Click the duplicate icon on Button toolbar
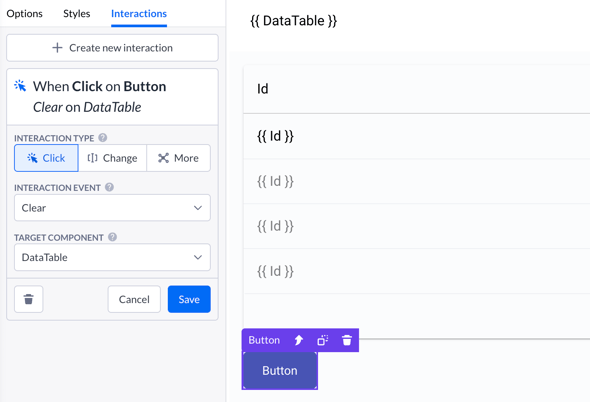The width and height of the screenshot is (590, 402). 323,340
